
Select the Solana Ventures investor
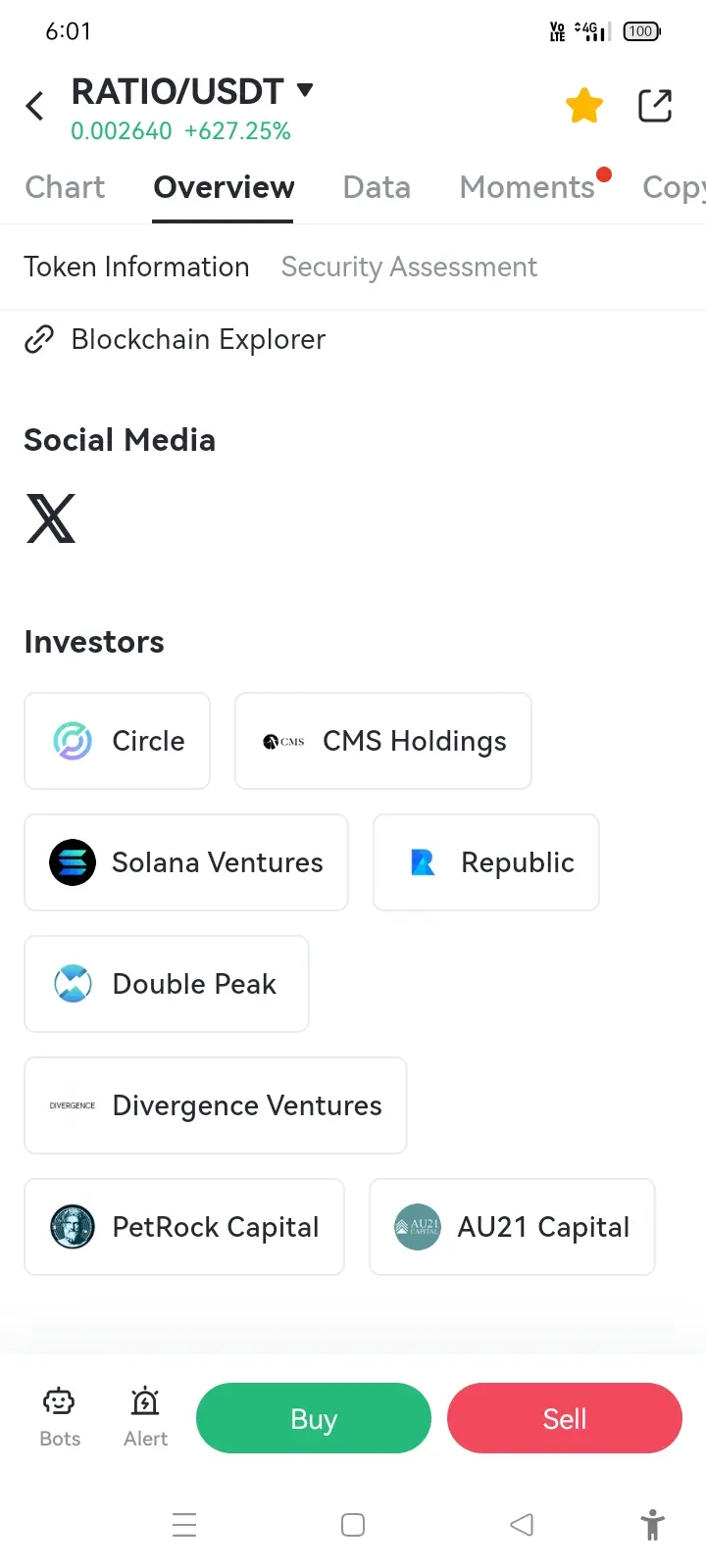[186, 862]
